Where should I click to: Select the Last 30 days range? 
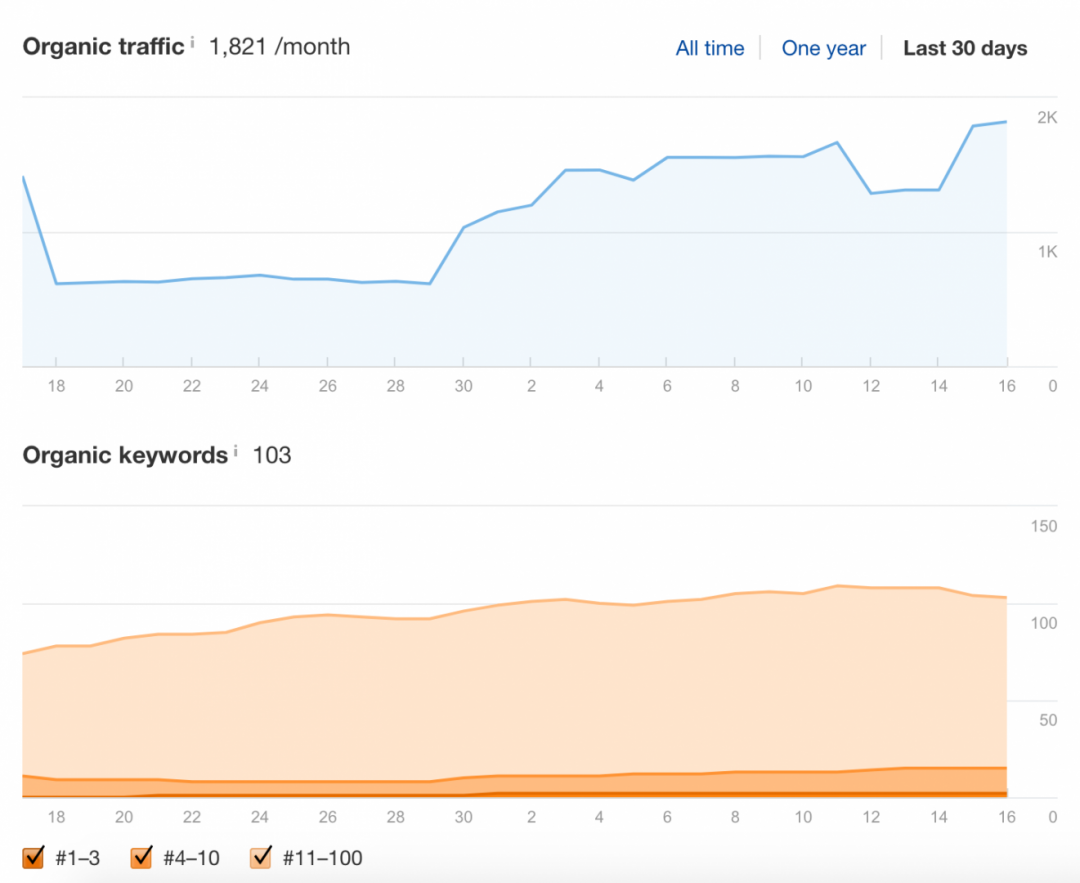point(964,48)
